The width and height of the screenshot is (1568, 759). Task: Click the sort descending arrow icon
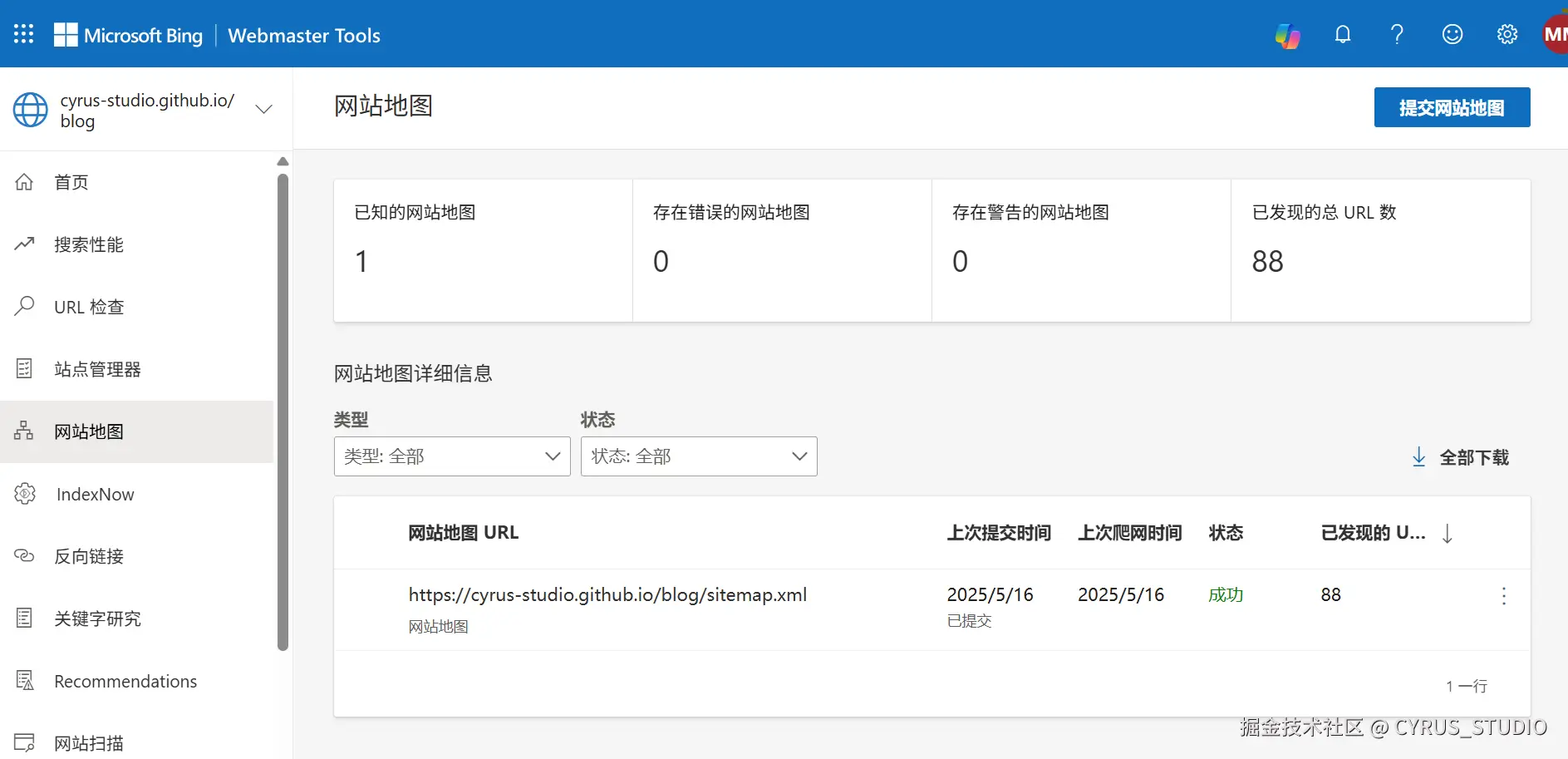click(x=1448, y=534)
